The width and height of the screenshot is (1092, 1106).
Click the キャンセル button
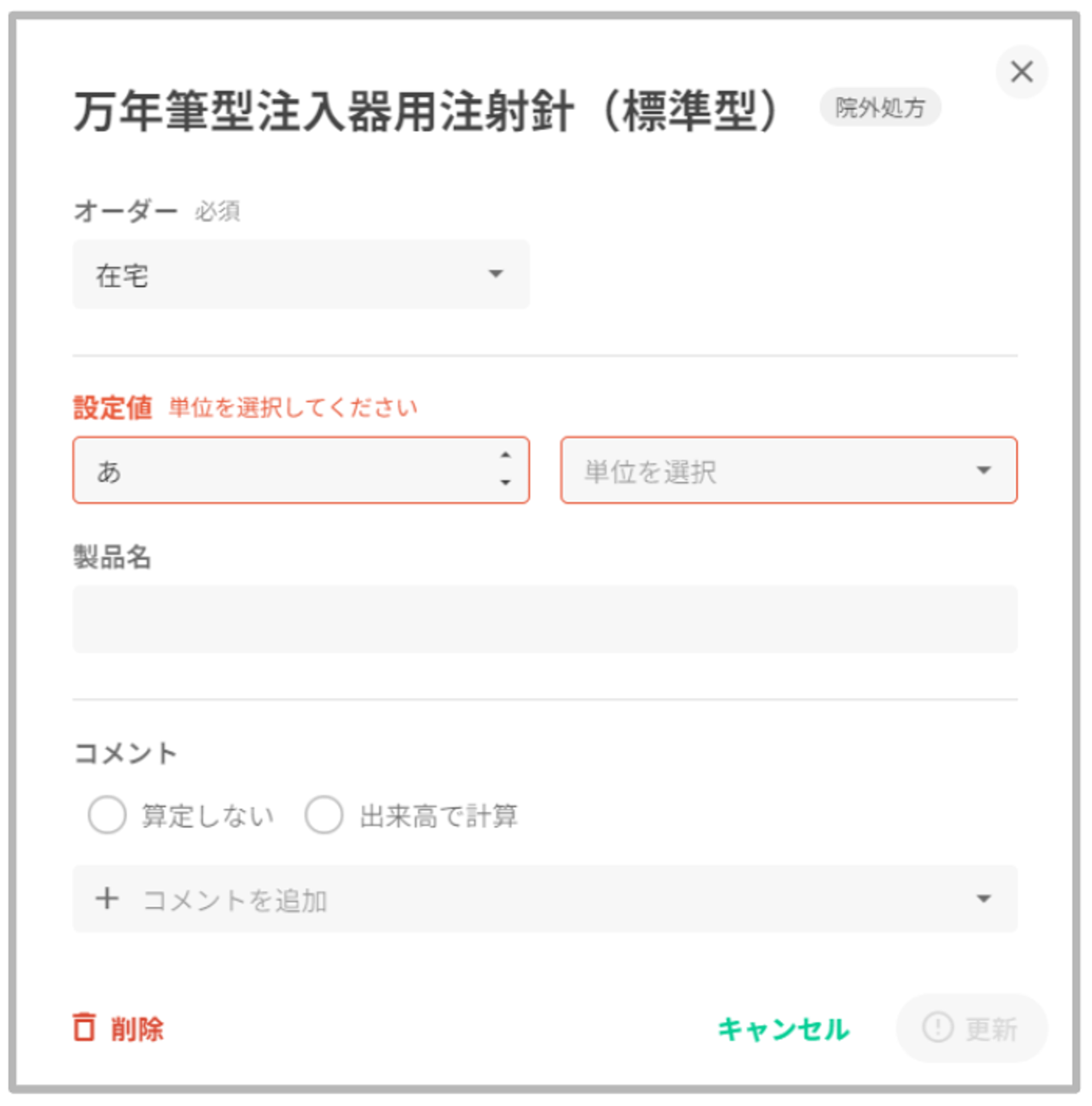784,1029
